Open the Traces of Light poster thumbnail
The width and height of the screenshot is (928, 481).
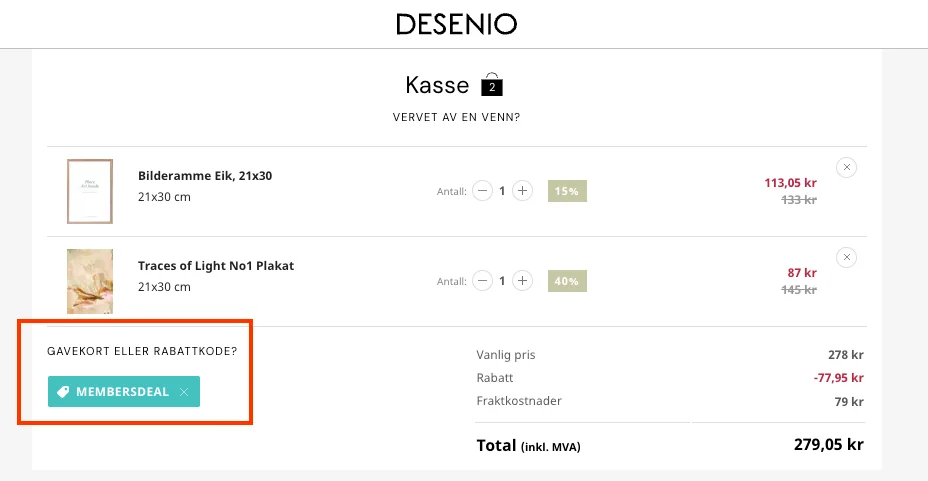tap(90, 281)
